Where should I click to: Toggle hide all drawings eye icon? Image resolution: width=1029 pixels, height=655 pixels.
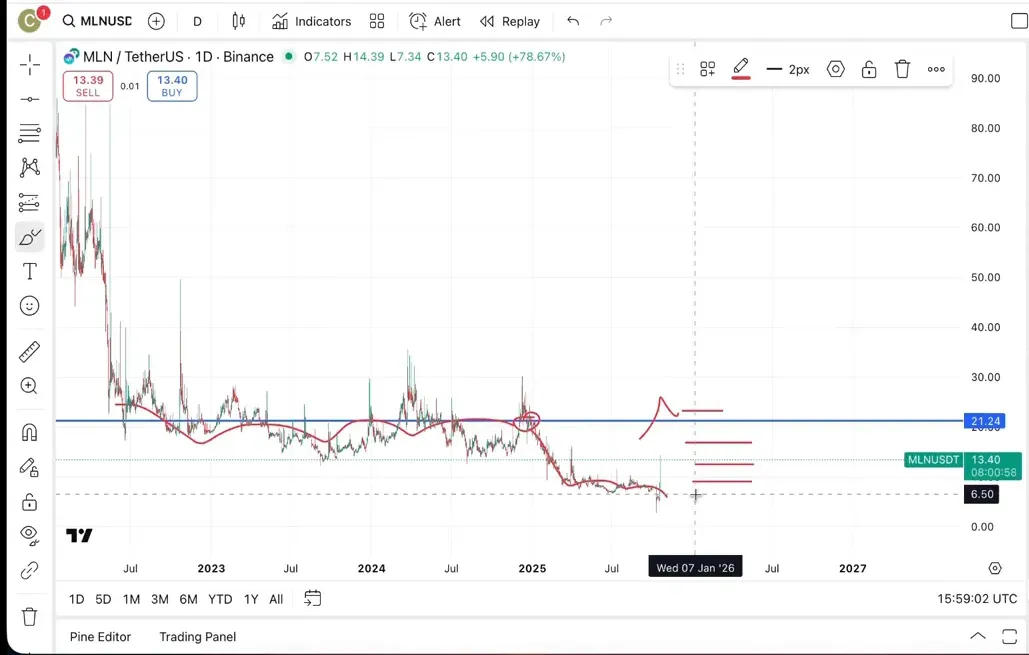[x=30, y=534]
